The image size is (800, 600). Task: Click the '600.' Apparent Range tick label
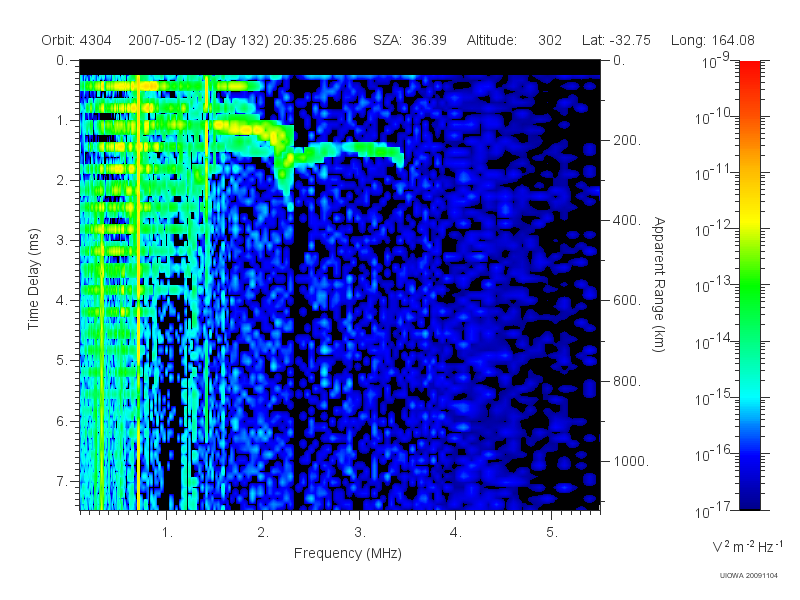tap(627, 301)
